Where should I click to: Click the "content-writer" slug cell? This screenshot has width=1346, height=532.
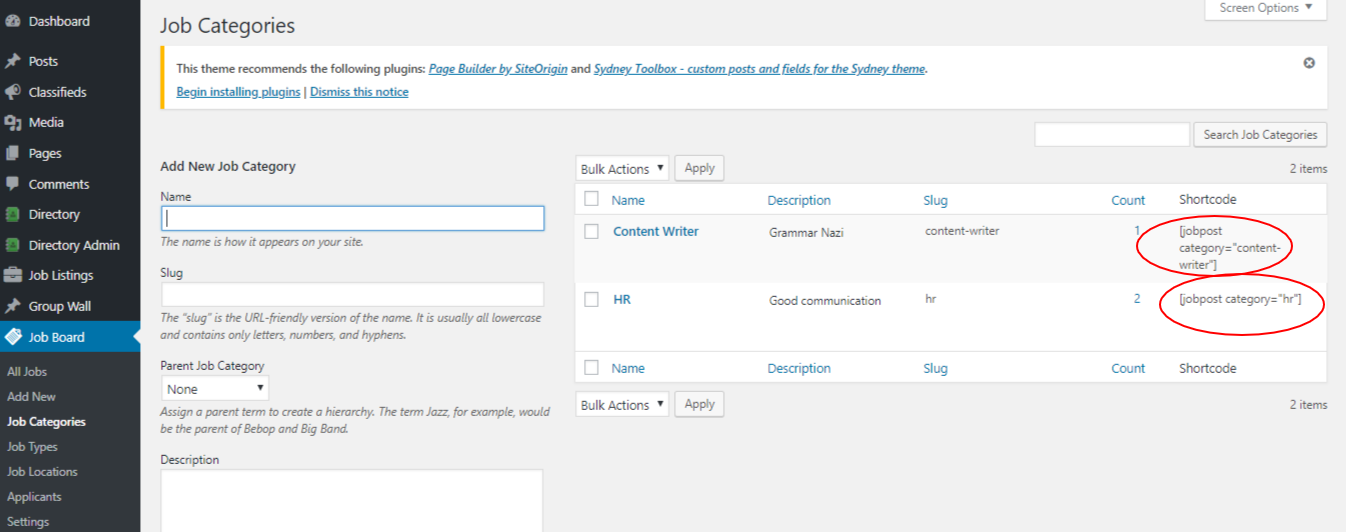click(962, 231)
